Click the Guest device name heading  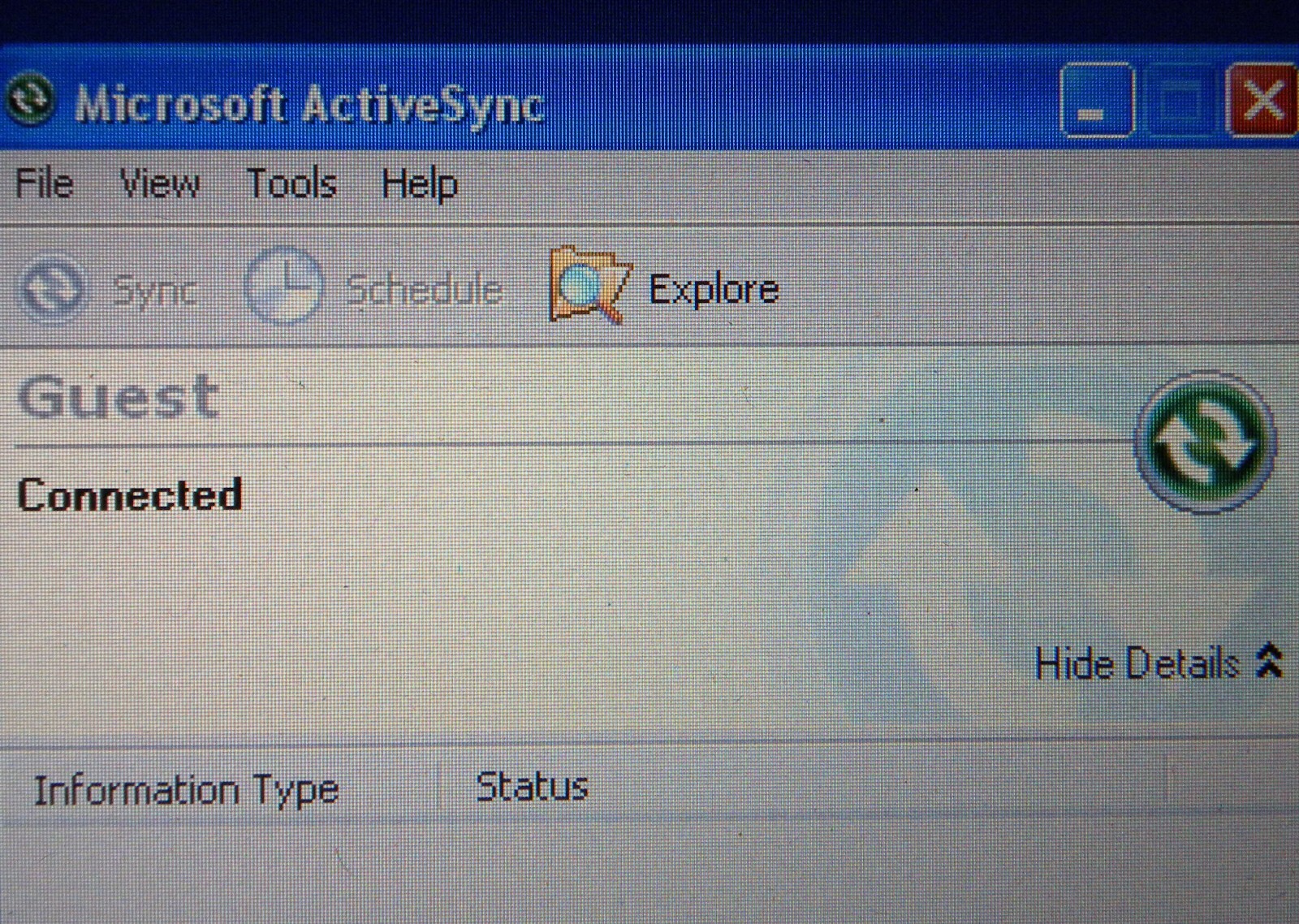tap(119, 398)
